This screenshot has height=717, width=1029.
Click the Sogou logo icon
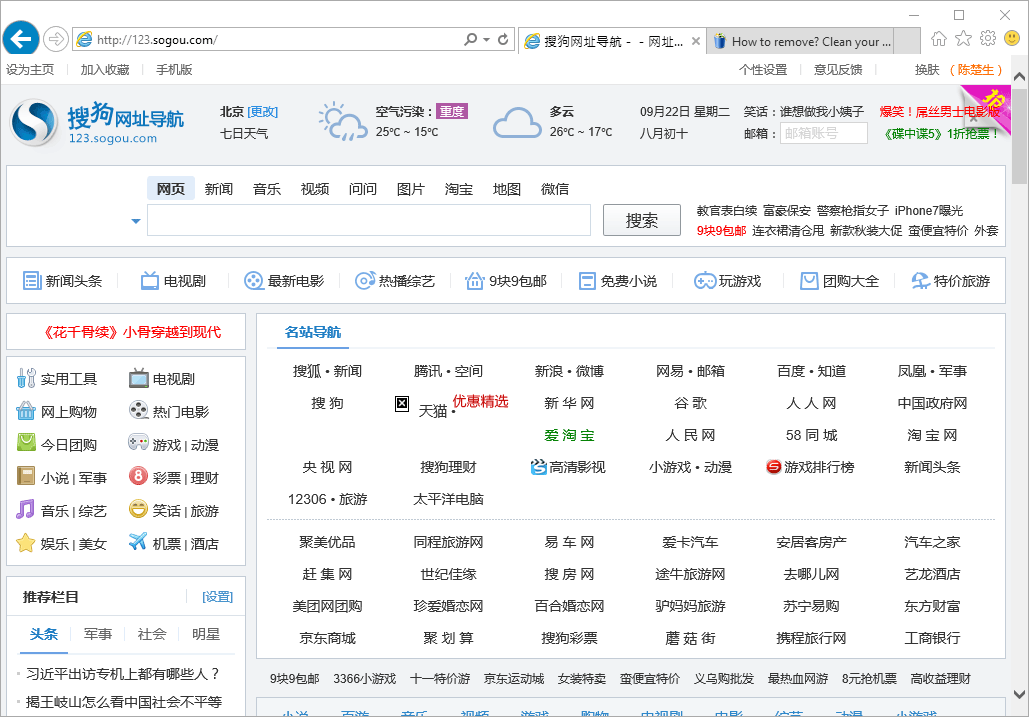[x=33, y=123]
